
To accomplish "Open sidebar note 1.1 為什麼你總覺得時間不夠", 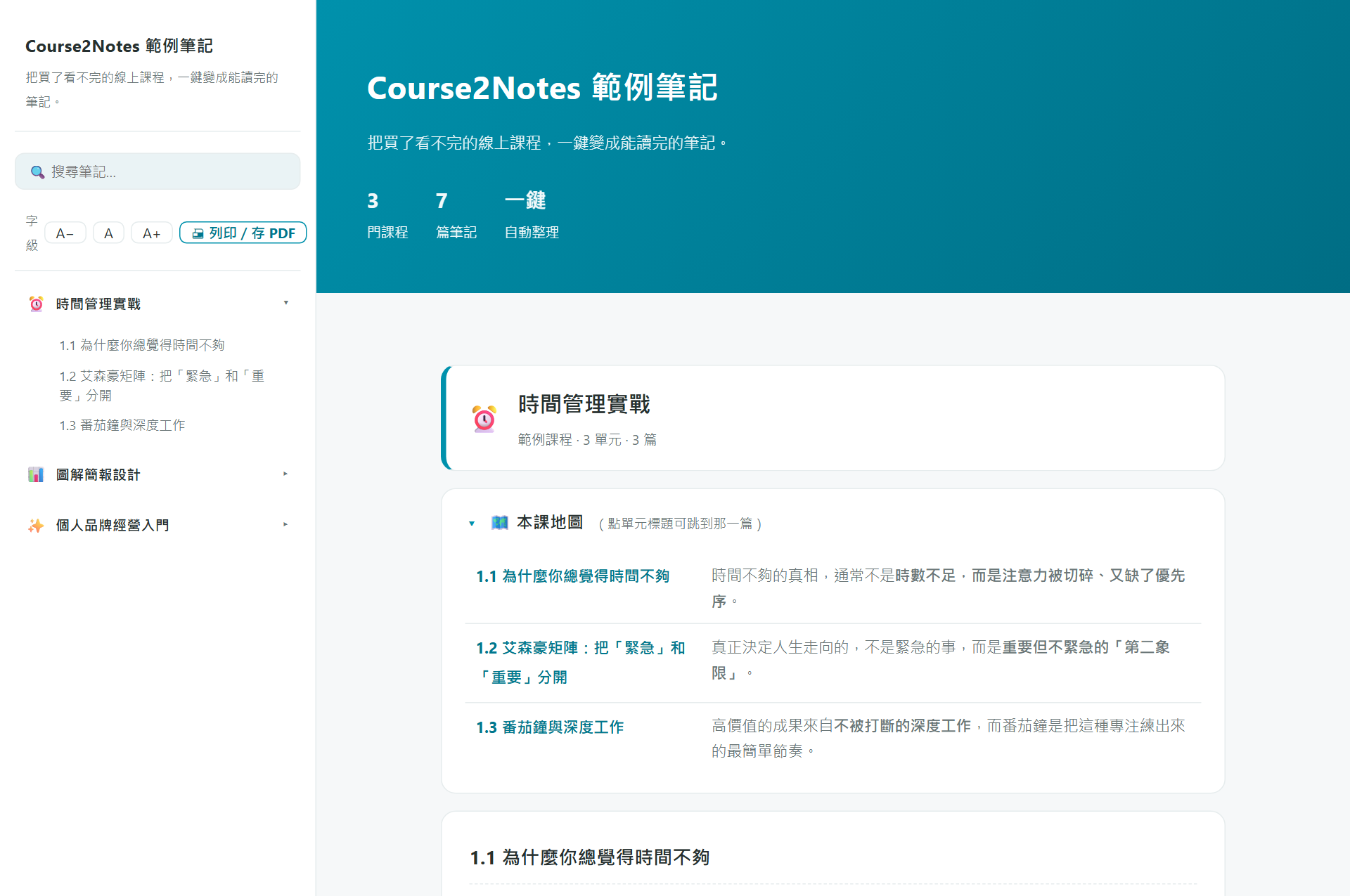I will 142,345.
